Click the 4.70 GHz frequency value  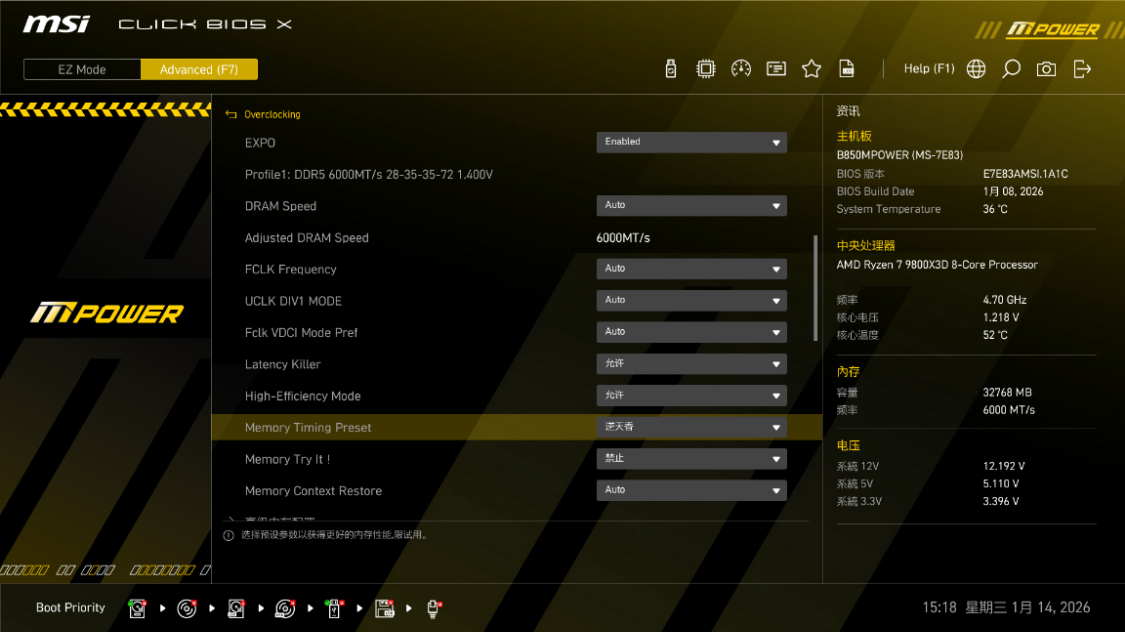tap(1004, 300)
